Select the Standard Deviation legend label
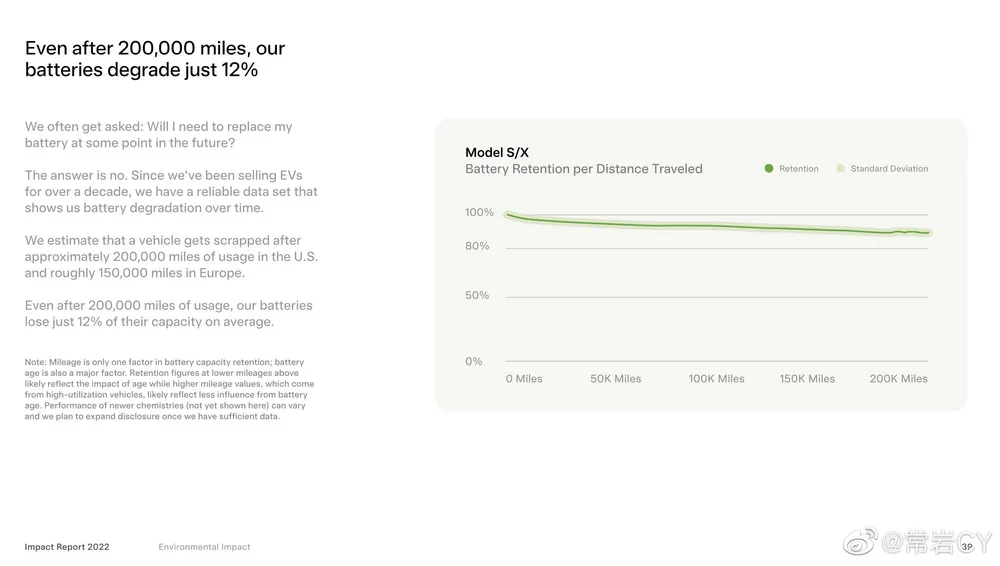This screenshot has height=566, width=1000. (889, 168)
